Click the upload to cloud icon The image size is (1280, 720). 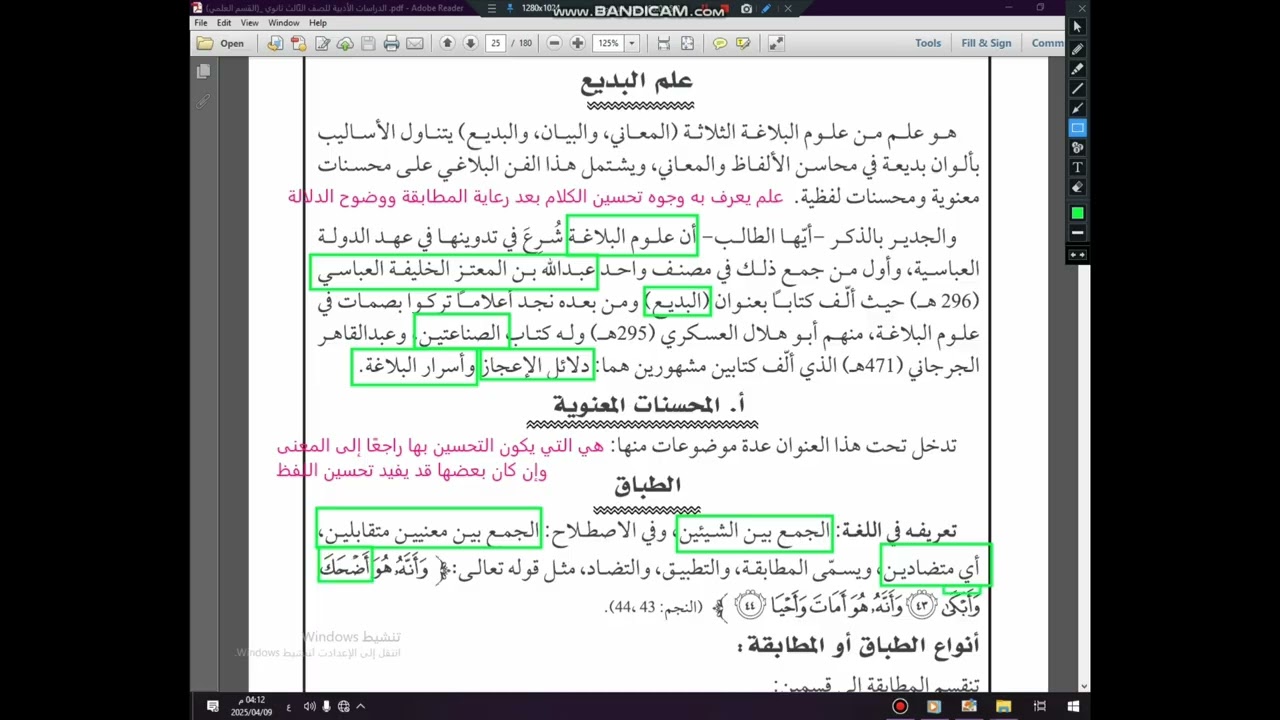pos(345,43)
